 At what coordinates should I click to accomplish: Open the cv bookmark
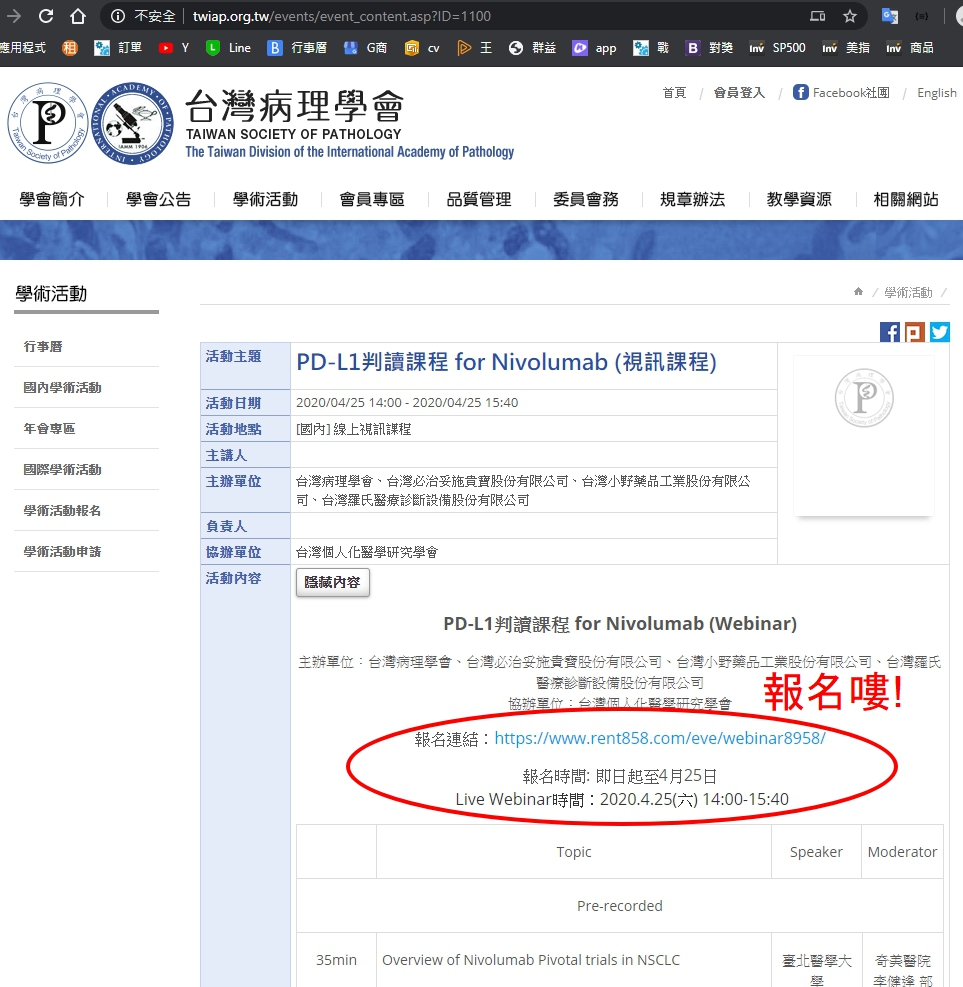(x=422, y=48)
